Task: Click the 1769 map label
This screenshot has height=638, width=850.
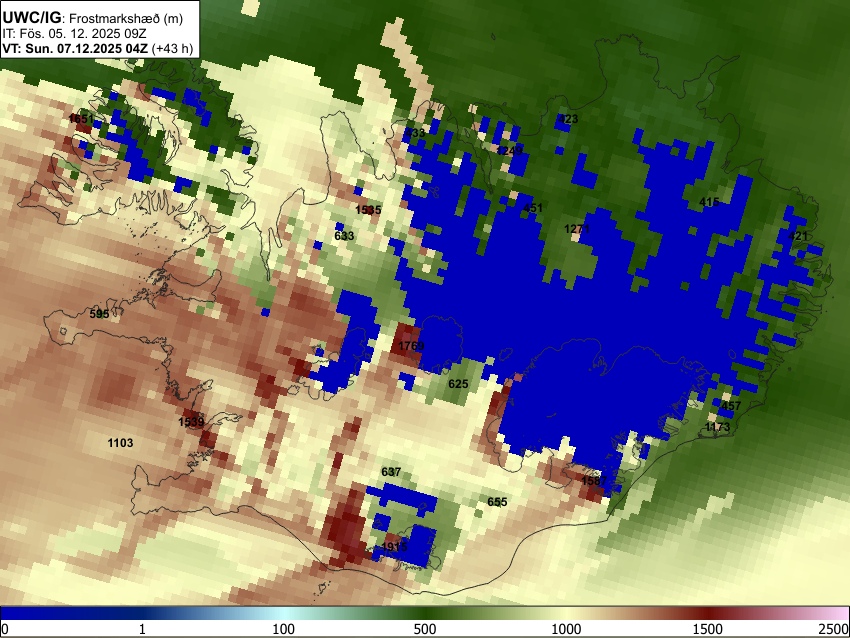Action: pos(411,346)
